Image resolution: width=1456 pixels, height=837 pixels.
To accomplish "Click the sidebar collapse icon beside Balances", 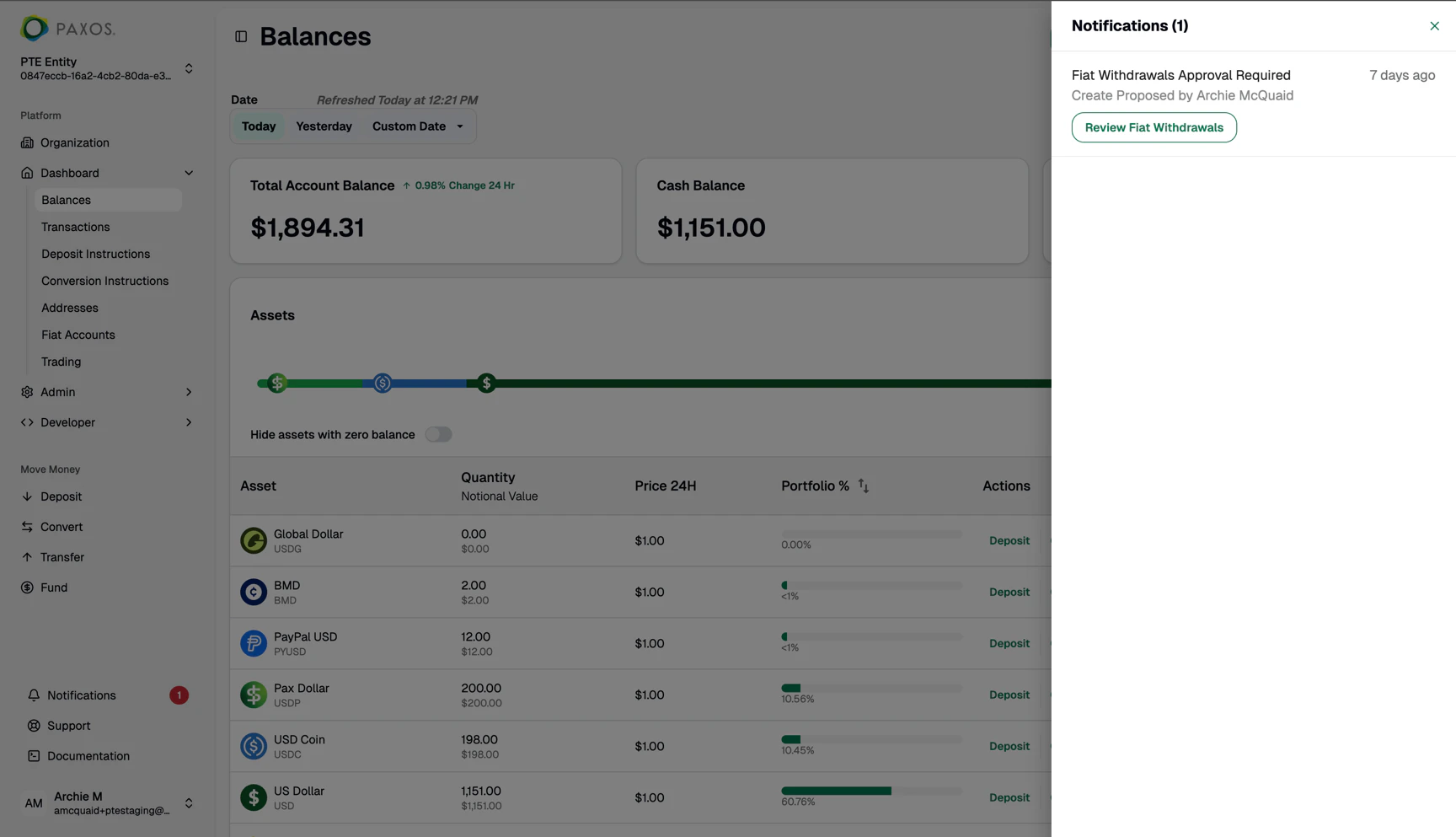I will 241,36.
